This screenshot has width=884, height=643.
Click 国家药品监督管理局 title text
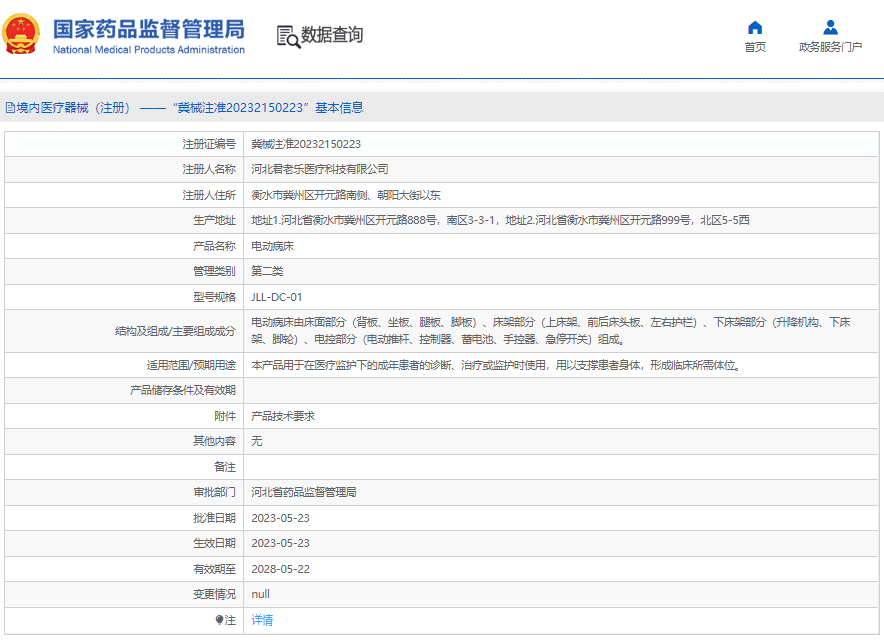click(149, 29)
